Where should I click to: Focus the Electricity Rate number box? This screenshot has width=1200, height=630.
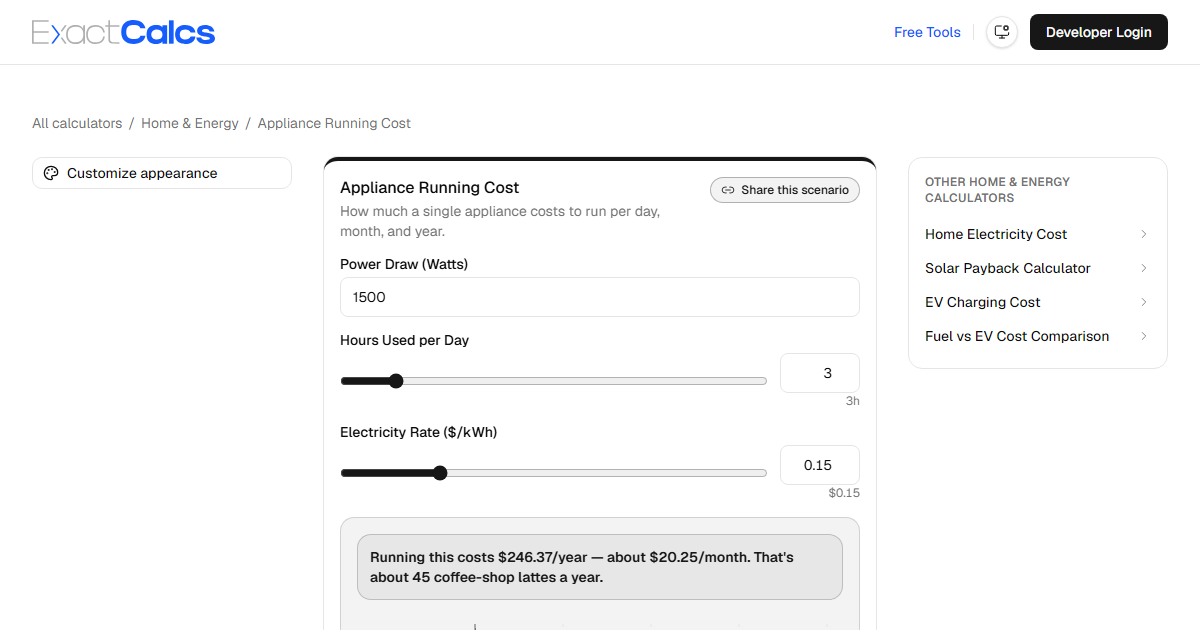coord(820,465)
